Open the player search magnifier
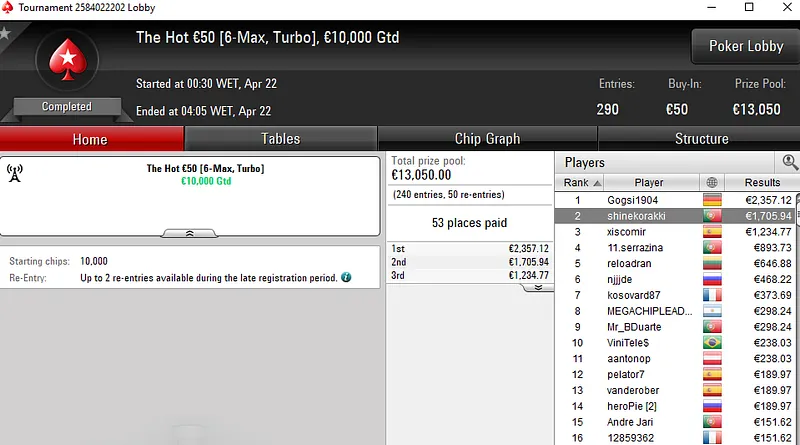The width and height of the screenshot is (800, 445). coord(790,162)
